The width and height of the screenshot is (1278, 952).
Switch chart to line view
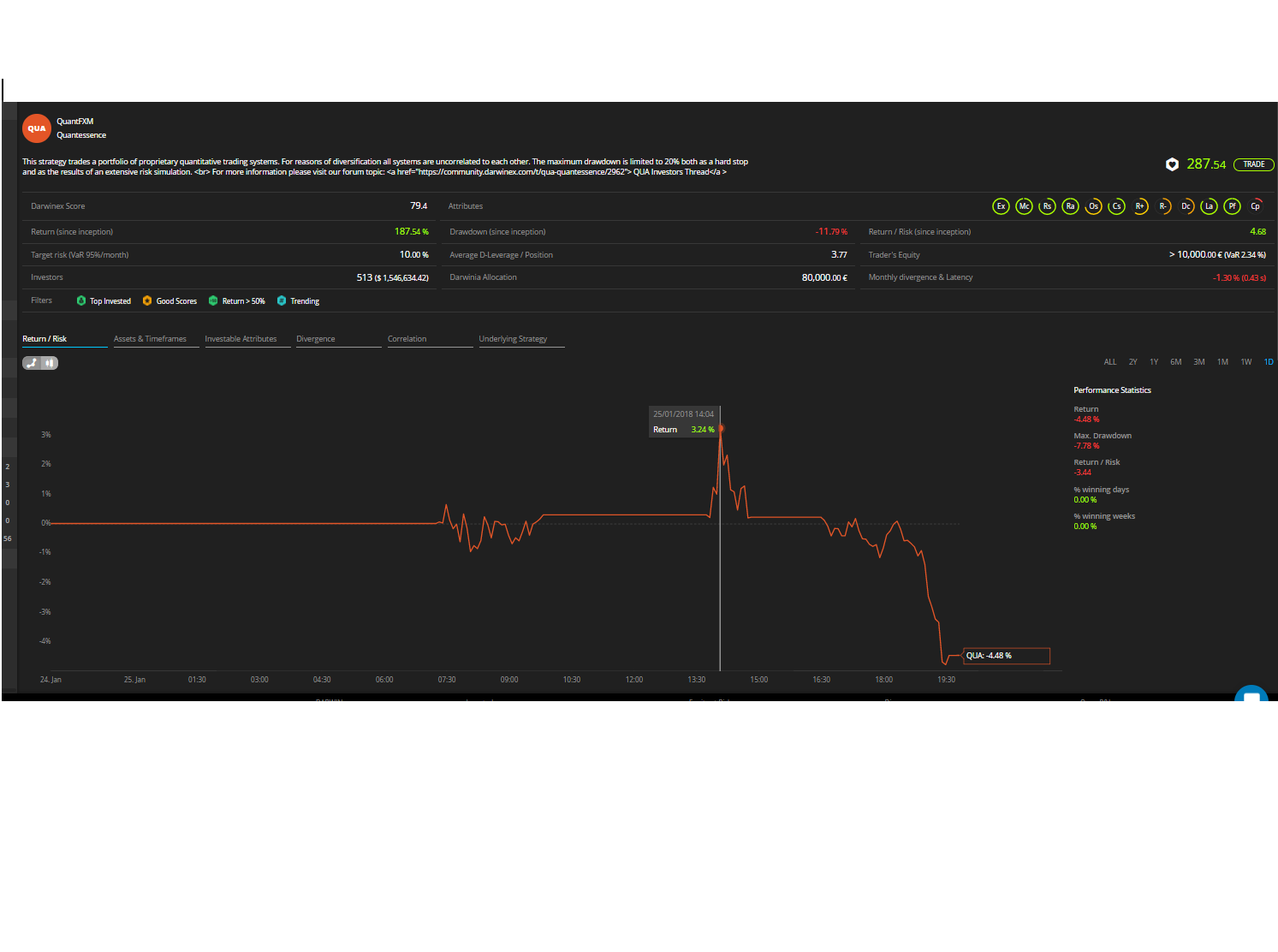tap(32, 363)
